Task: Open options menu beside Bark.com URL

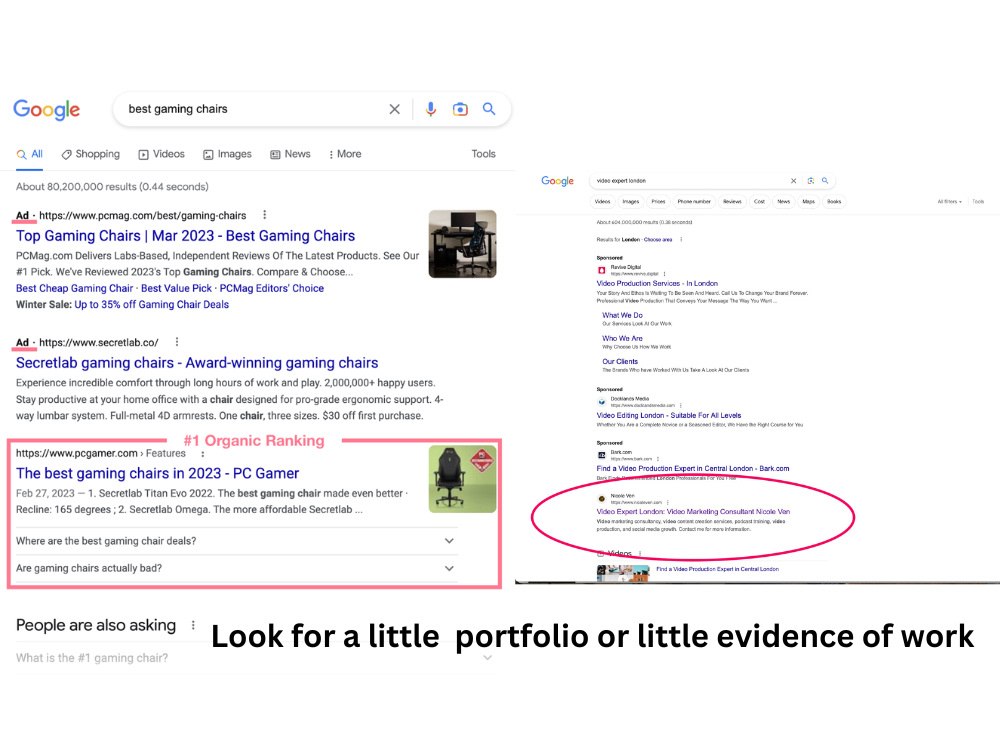Action: click(x=658, y=459)
